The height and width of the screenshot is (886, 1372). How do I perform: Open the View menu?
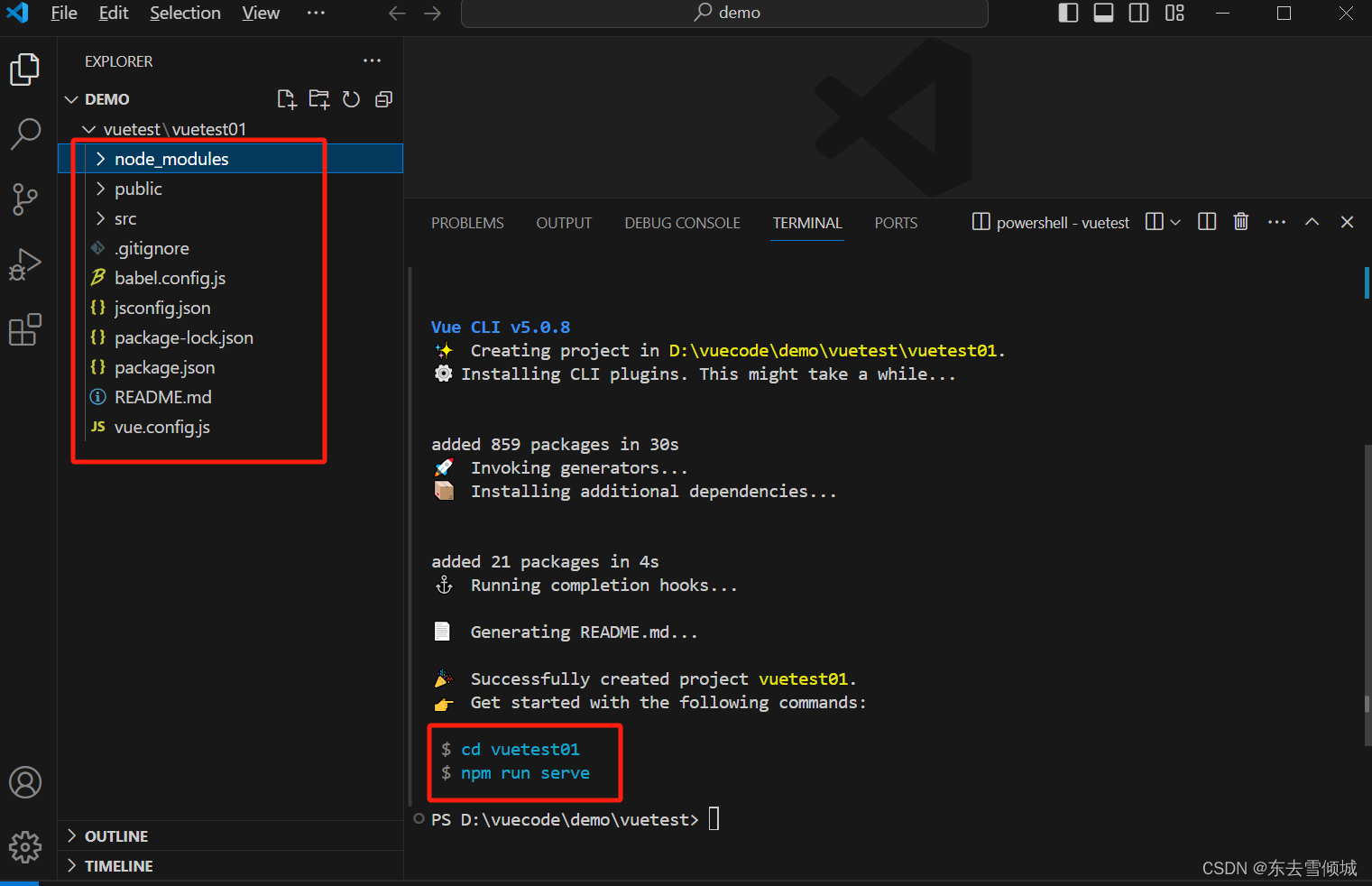point(261,13)
